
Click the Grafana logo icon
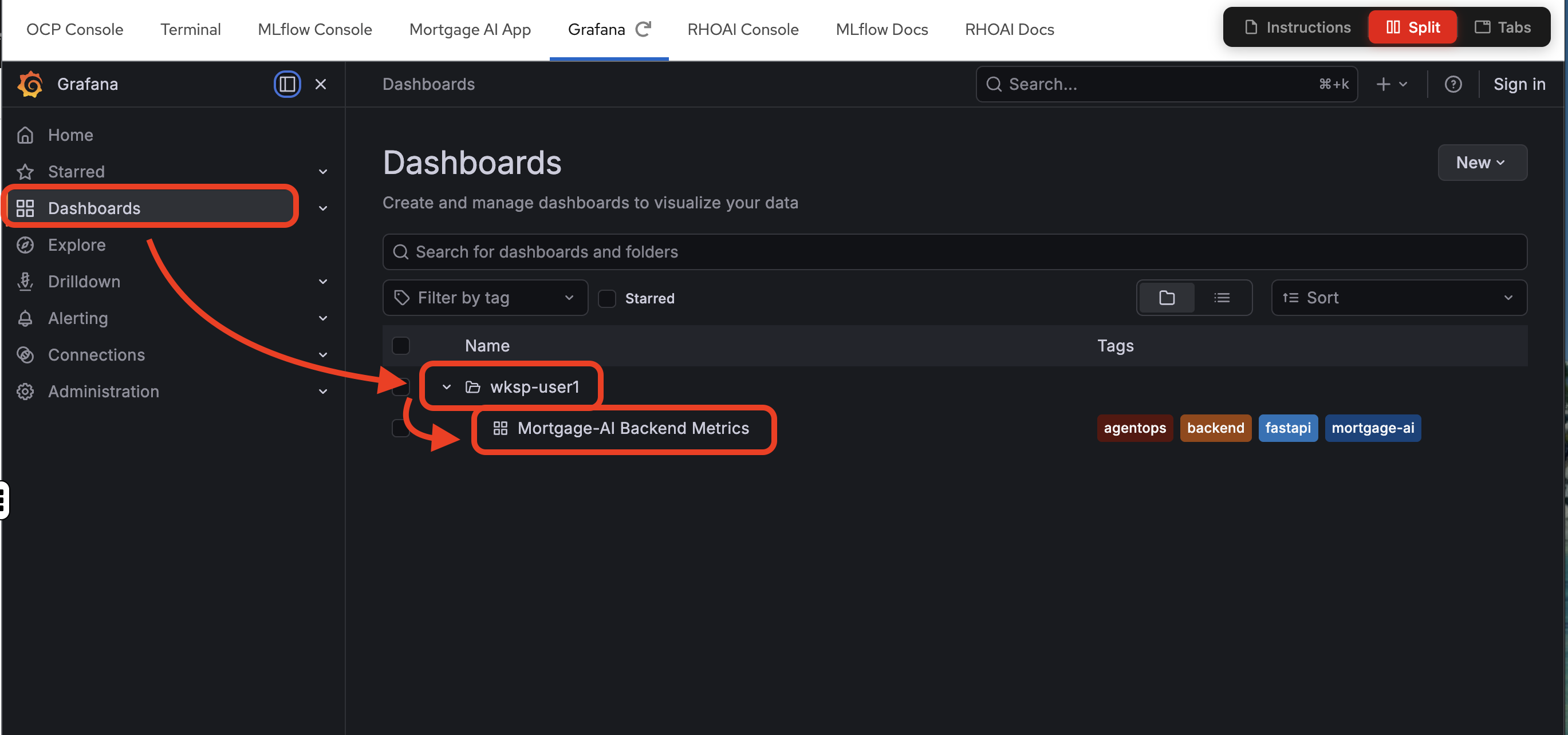[x=30, y=84]
